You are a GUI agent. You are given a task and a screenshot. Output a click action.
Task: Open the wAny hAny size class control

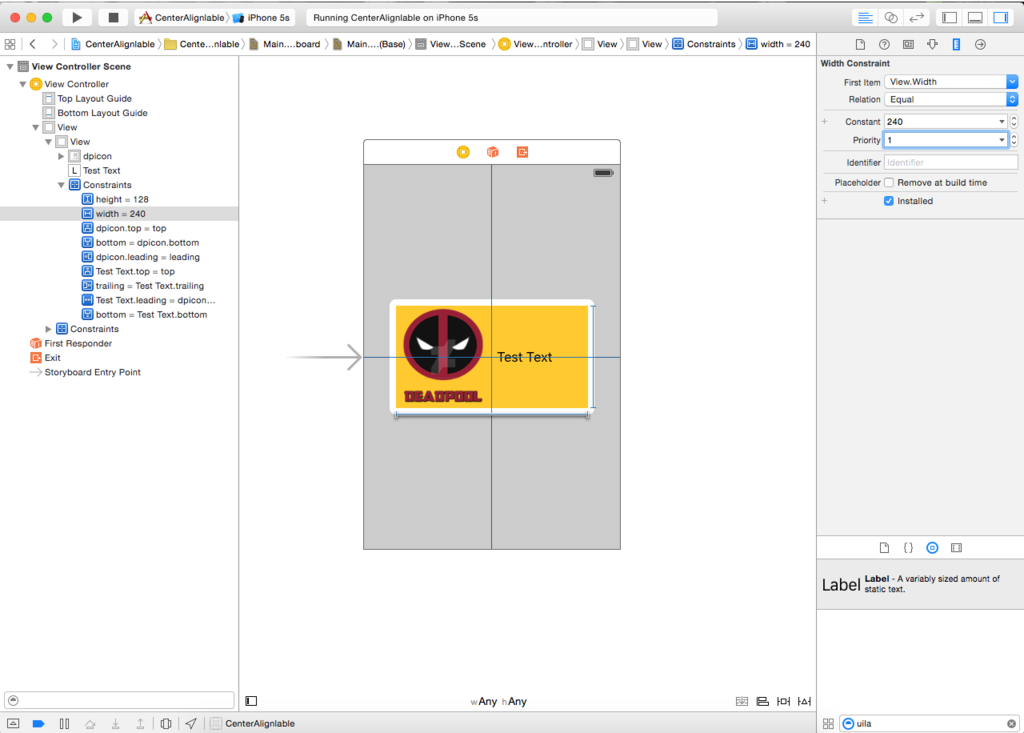498,701
